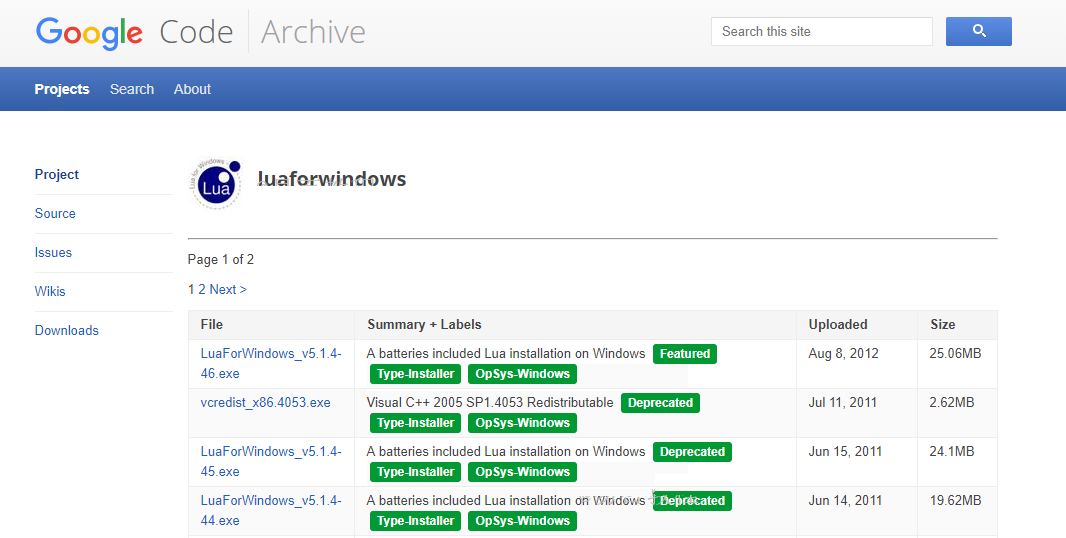
Task: Open the Projects navigation item
Action: click(62, 89)
